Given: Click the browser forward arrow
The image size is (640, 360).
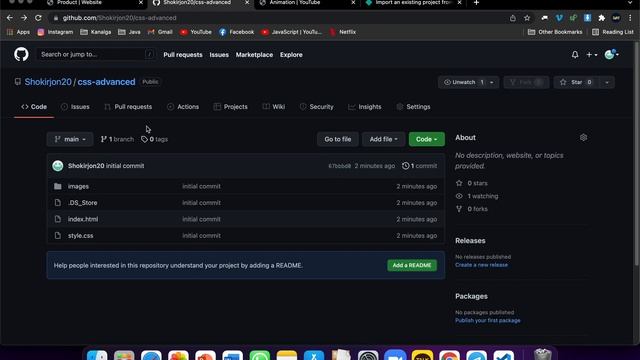Looking at the screenshot, I should (24, 18).
